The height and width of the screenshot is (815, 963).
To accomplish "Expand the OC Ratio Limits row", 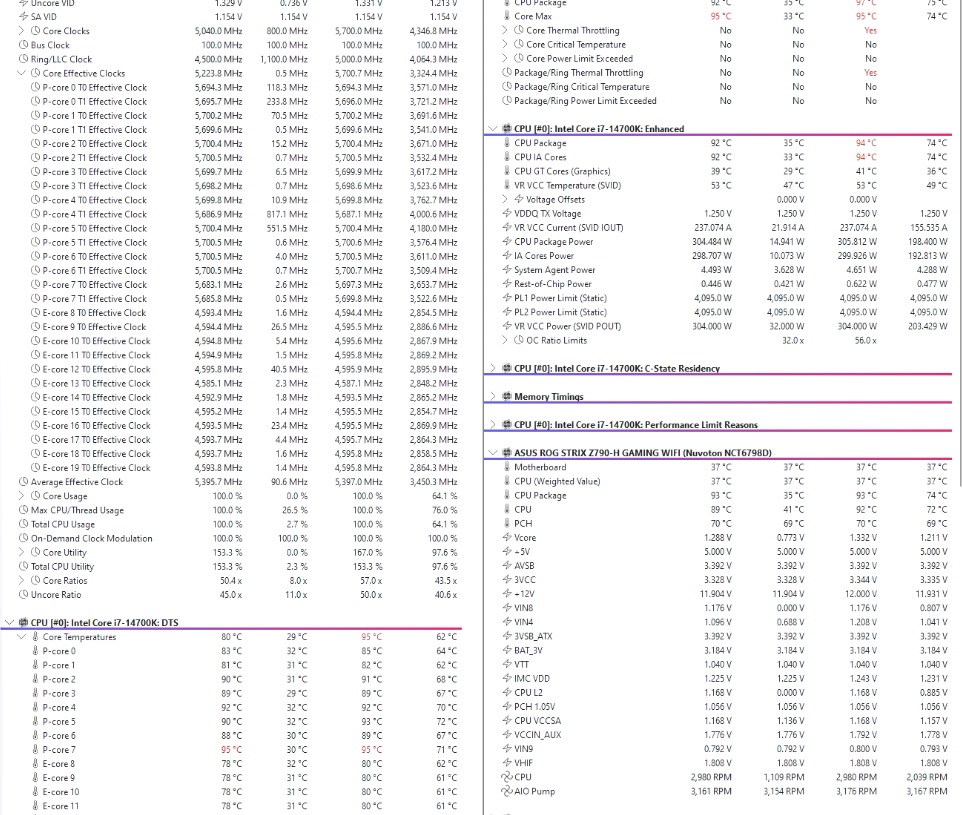I will [505, 340].
